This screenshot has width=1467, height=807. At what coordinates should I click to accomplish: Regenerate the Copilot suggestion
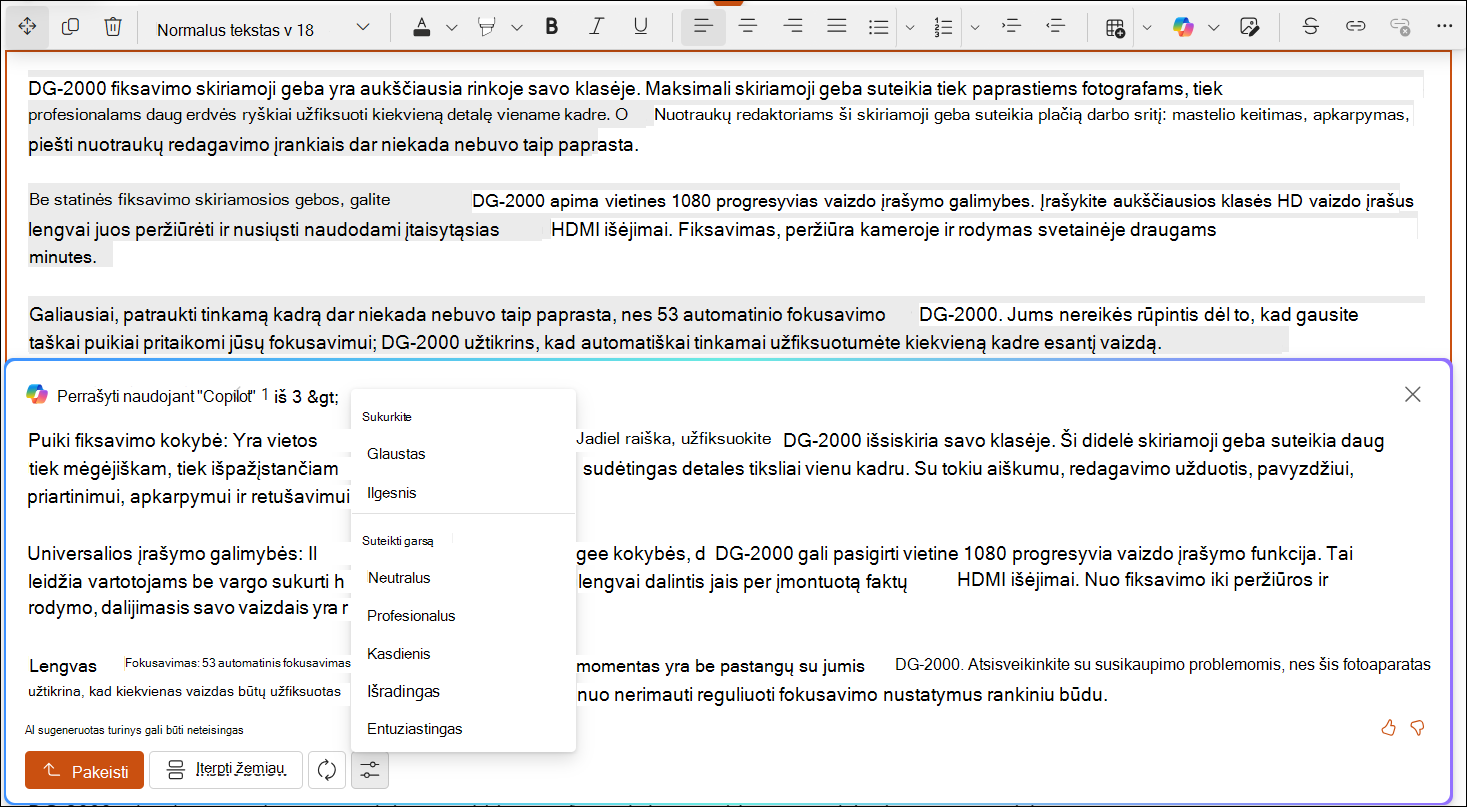pos(327,770)
